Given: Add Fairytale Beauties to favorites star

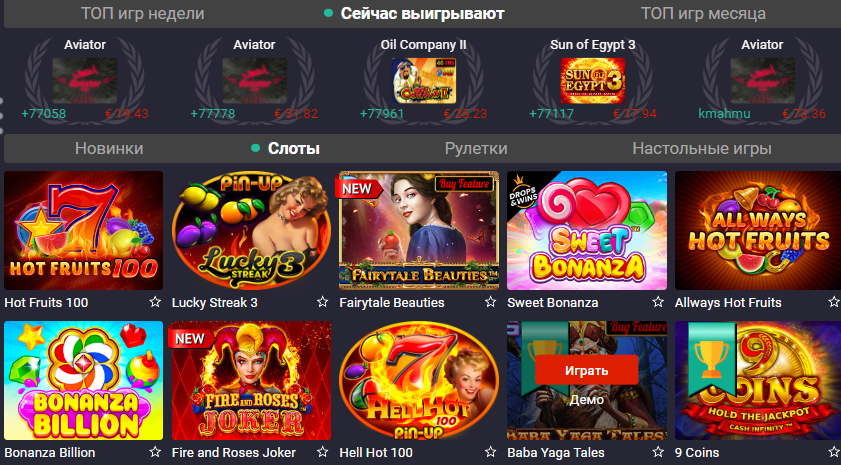Looking at the screenshot, I should click(490, 302).
